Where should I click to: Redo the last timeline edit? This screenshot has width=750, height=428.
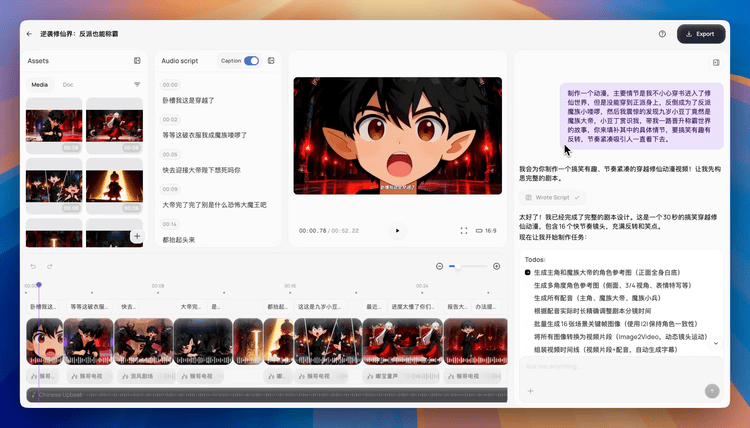point(49,266)
